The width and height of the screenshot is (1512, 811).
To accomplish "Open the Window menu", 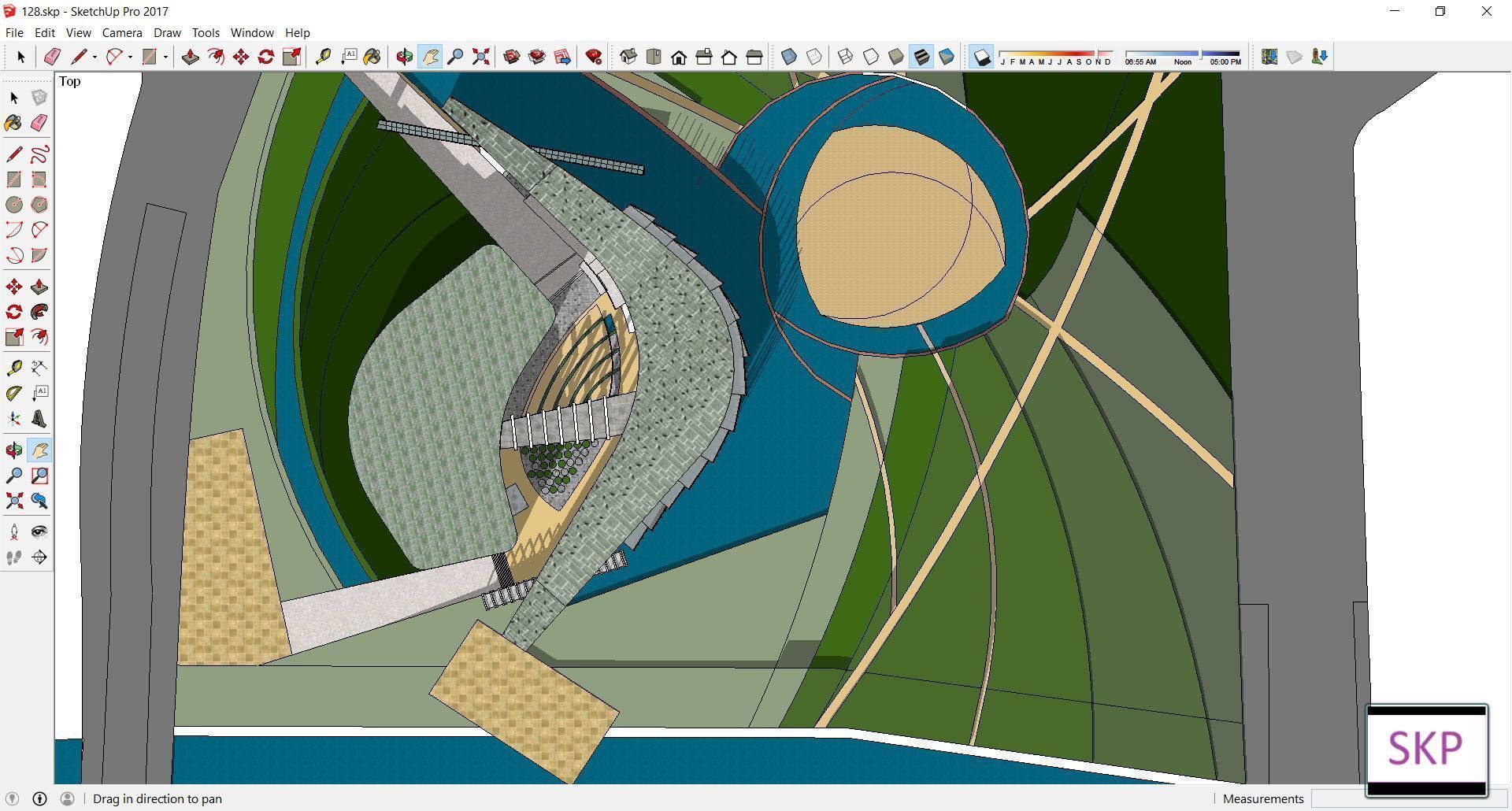I will [252, 33].
